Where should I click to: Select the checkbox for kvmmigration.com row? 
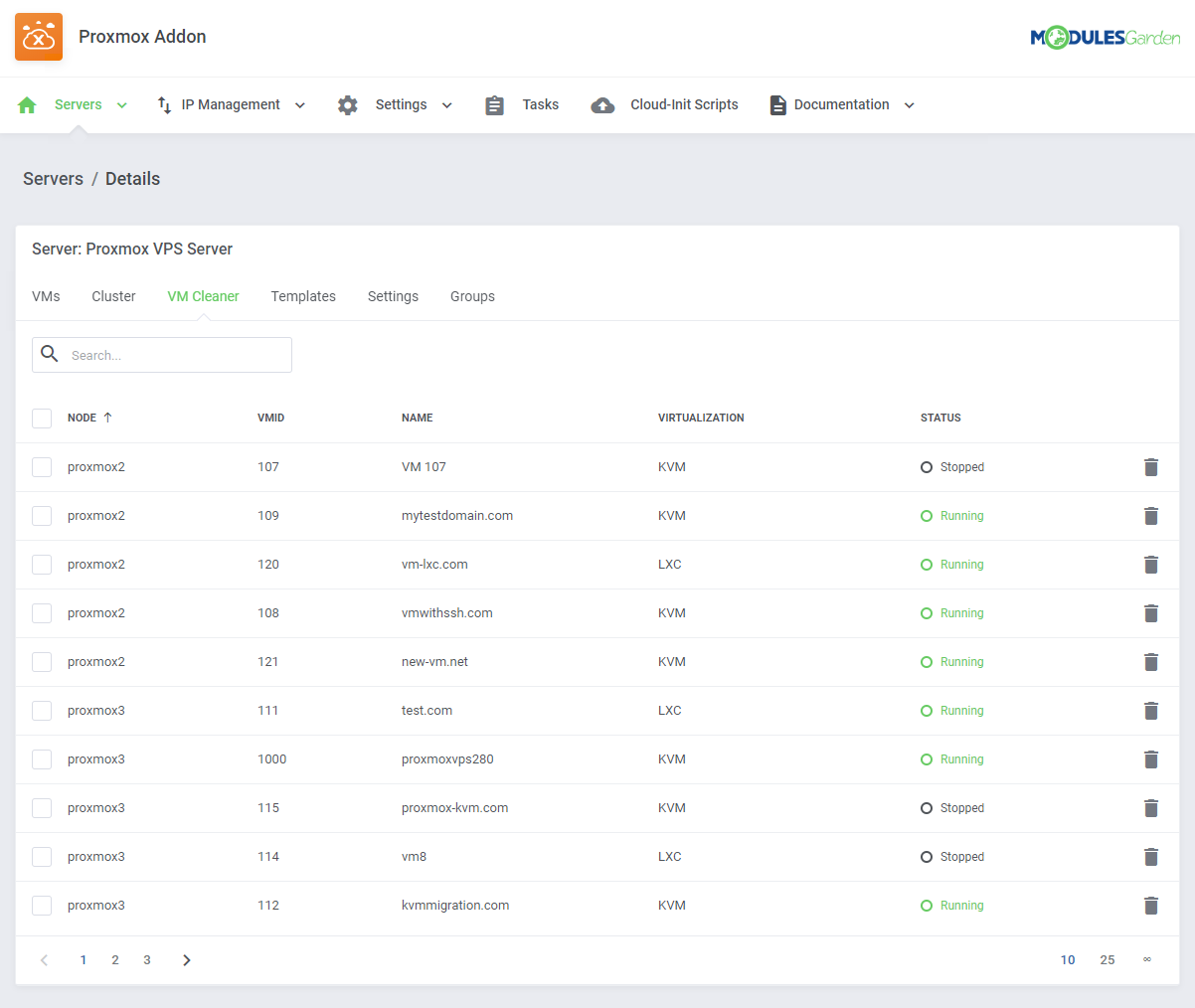point(42,906)
